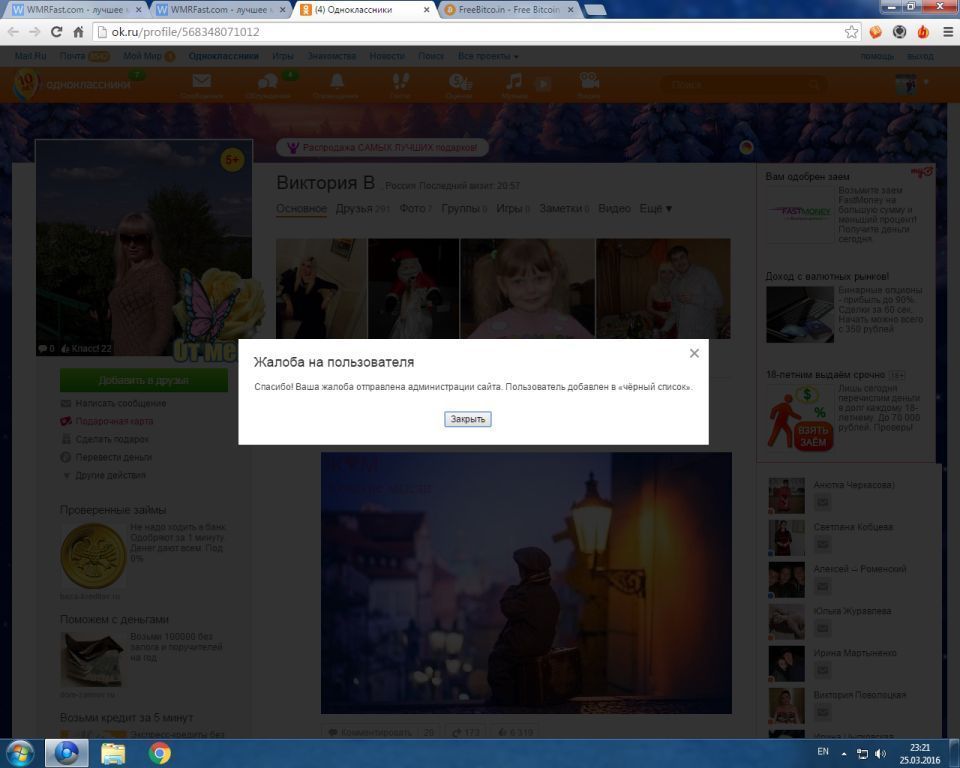Click the address bar with ok.ru URL
Image resolution: width=960 pixels, height=768 pixels.
[468, 32]
